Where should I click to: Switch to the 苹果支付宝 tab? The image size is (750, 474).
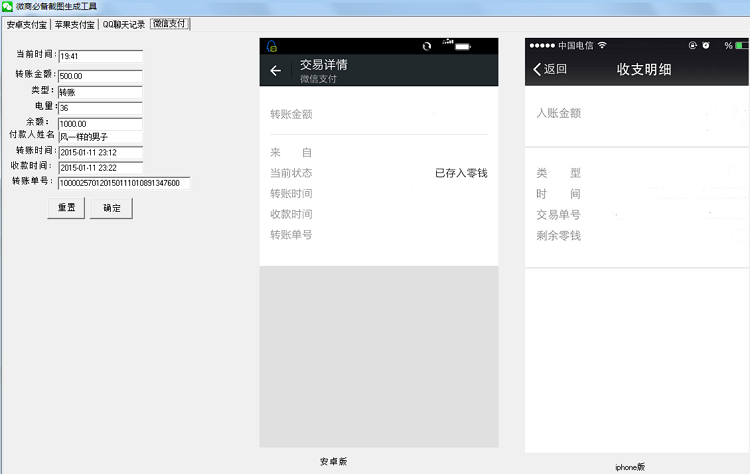coord(74,24)
